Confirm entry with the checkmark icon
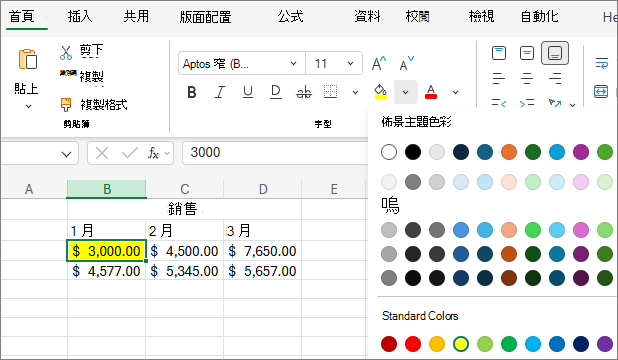The width and height of the screenshot is (618, 360). [x=129, y=153]
